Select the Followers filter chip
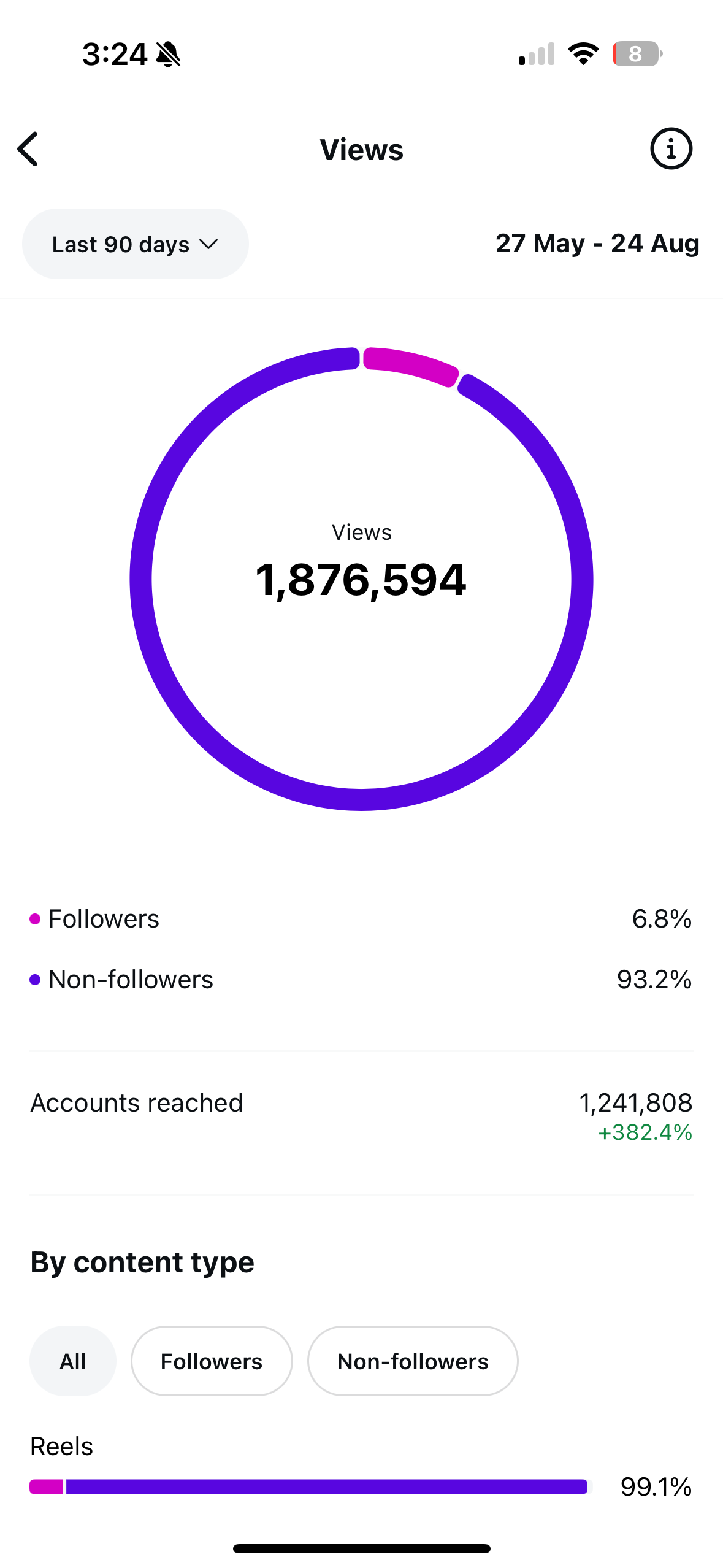The width and height of the screenshot is (723, 1568). tap(212, 1361)
